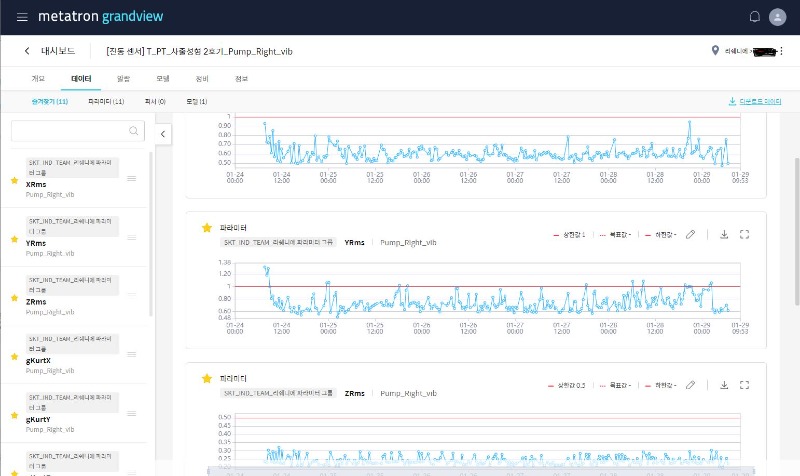Click the ZRms chart title label
Screen dimensions: 800x476
[x=354, y=393]
